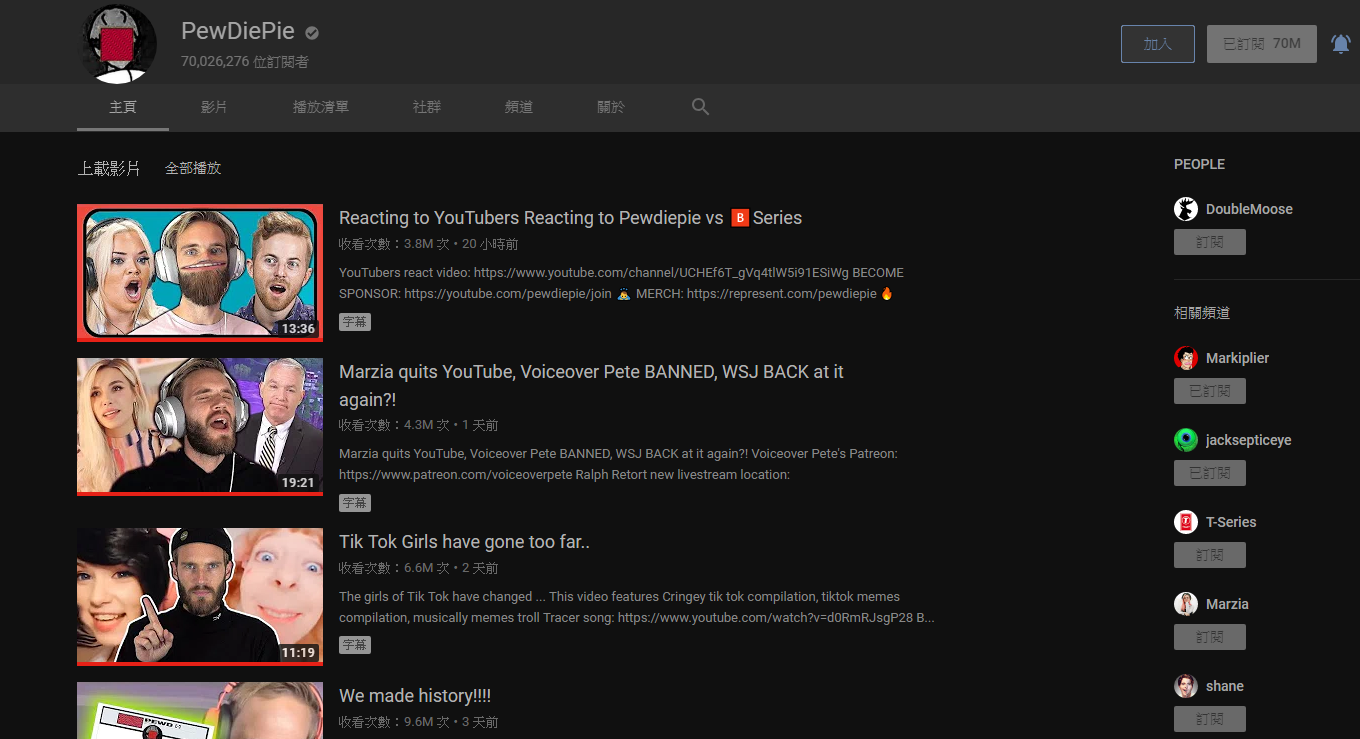Switch to the 關於 about tab

pyautogui.click(x=611, y=107)
